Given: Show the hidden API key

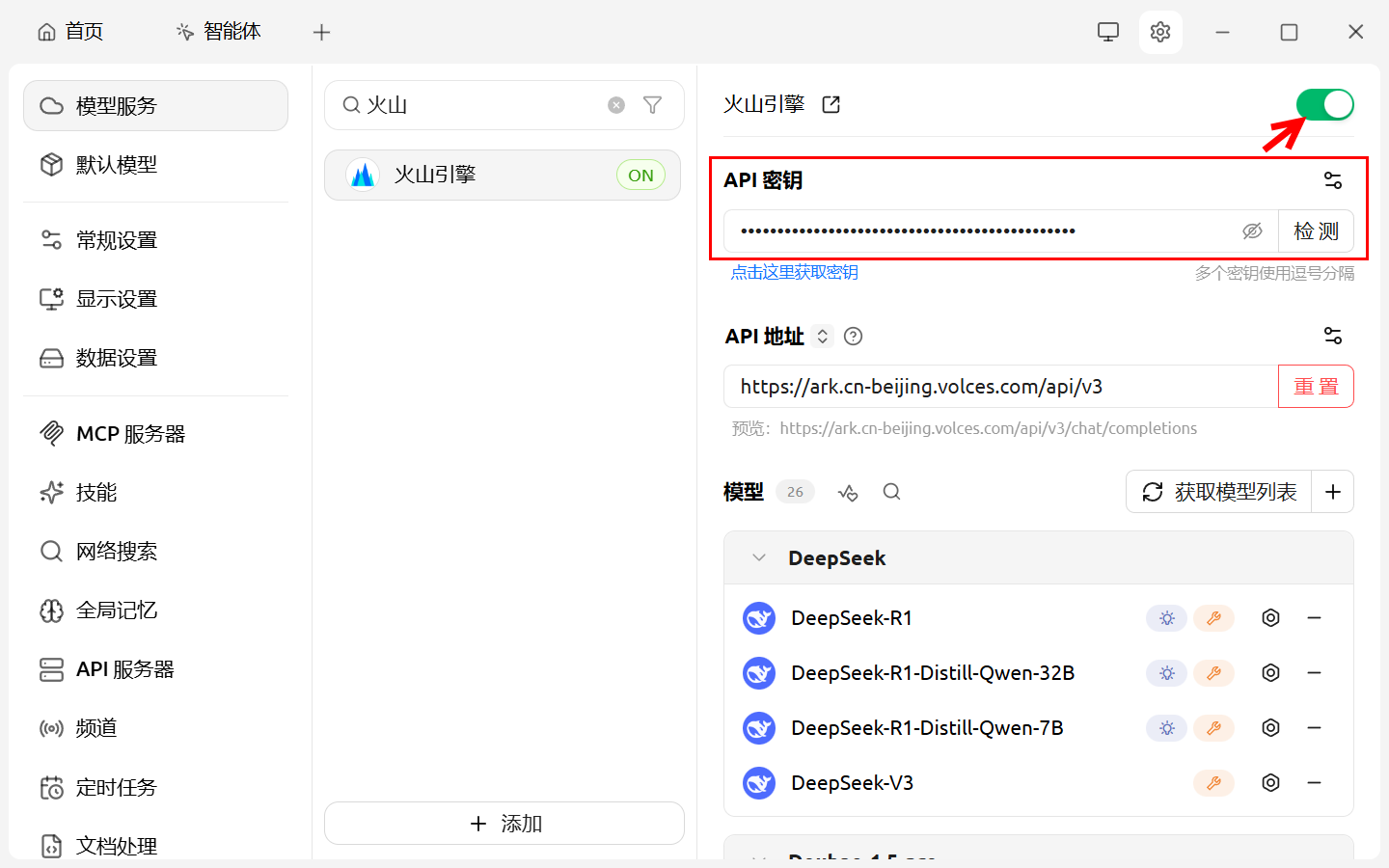Looking at the screenshot, I should pos(1252,231).
